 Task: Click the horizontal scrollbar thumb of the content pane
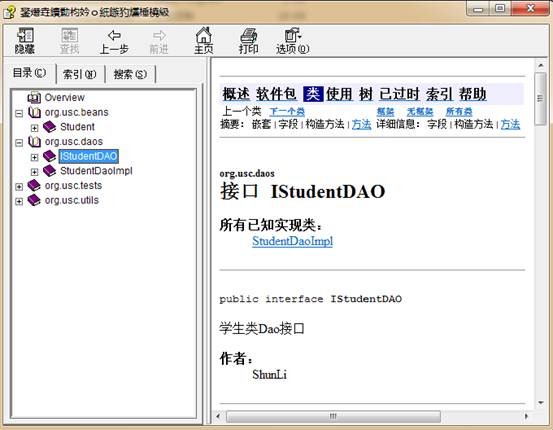pos(333,416)
